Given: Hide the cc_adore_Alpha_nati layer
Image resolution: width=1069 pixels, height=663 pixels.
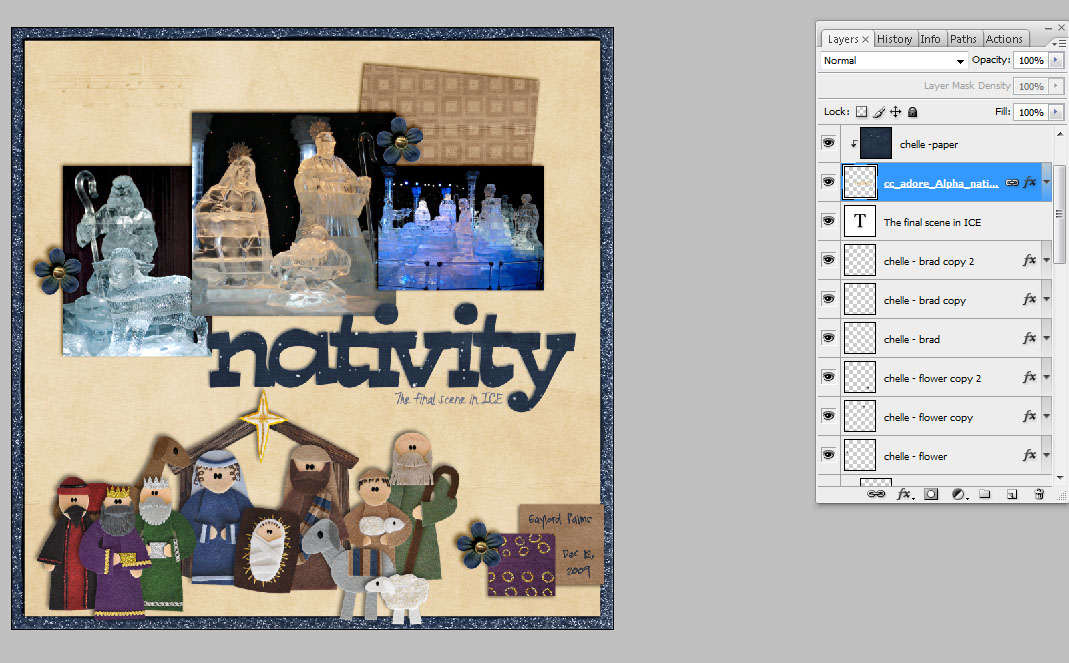Looking at the screenshot, I should coord(828,182).
